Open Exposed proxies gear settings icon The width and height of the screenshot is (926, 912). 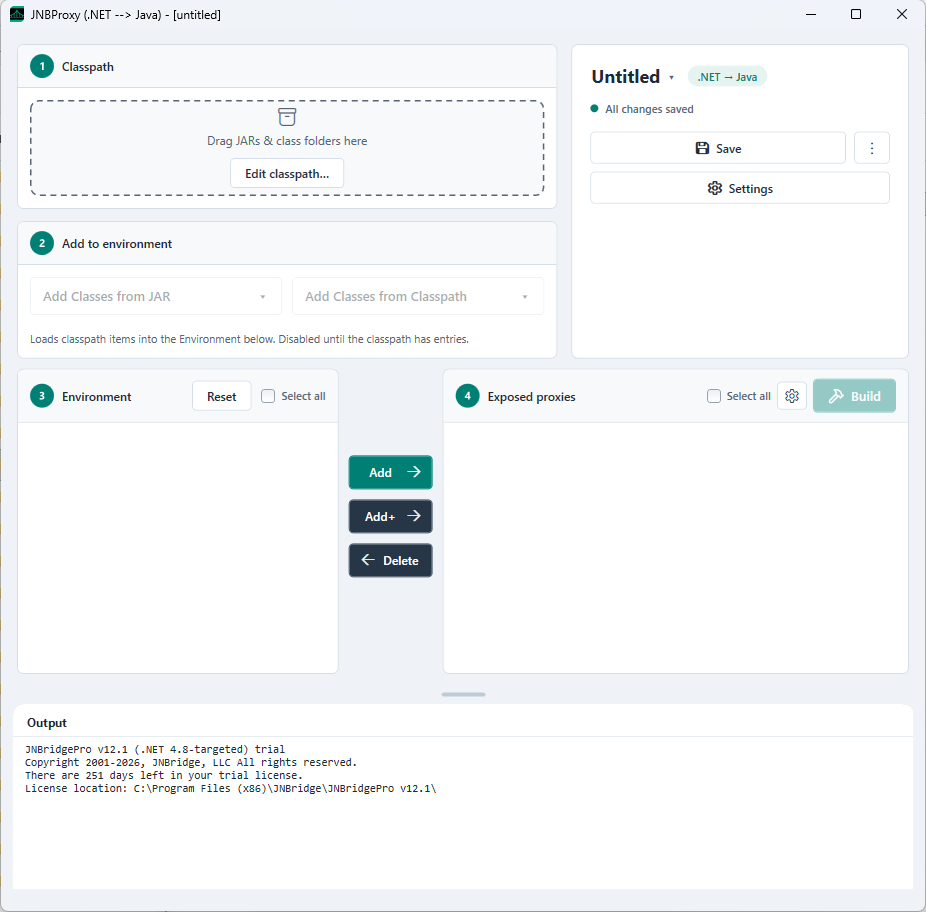tap(791, 396)
